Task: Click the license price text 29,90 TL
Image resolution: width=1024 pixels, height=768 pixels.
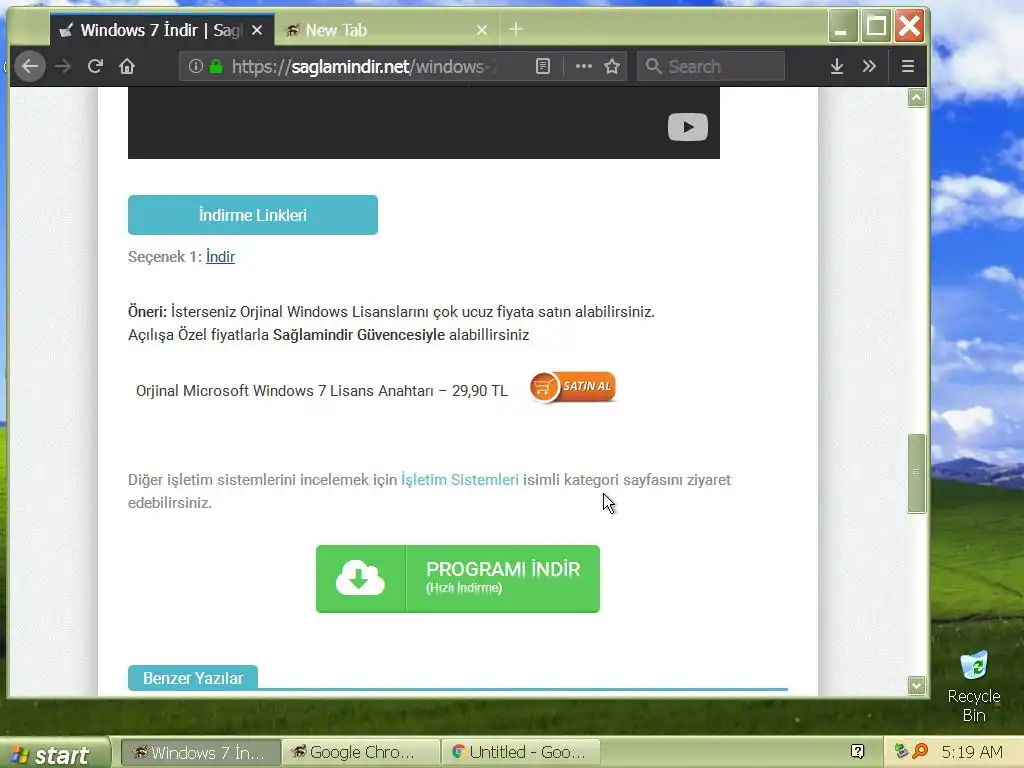Action: (x=479, y=391)
